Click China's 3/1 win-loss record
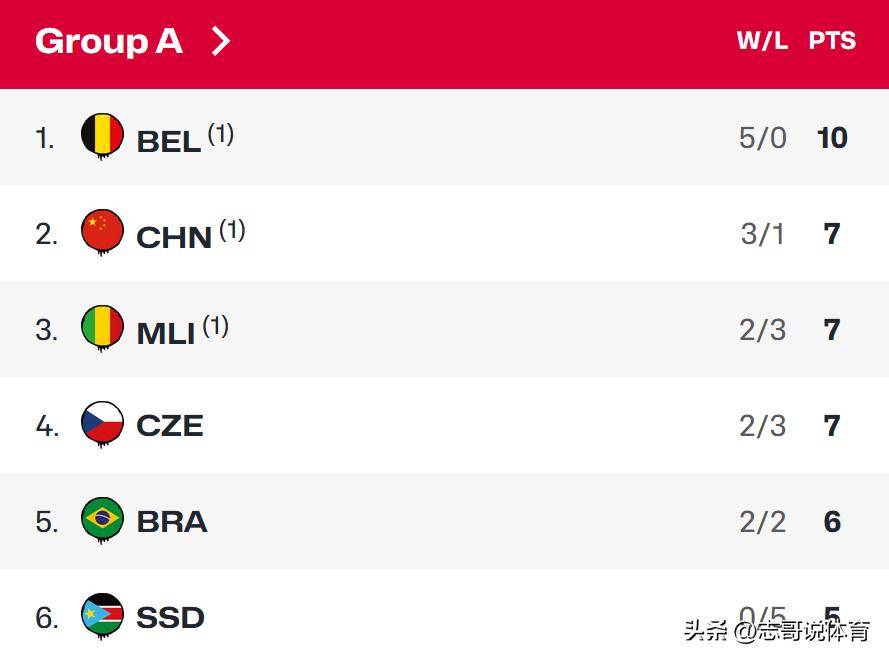This screenshot has width=889, height=661. click(763, 234)
